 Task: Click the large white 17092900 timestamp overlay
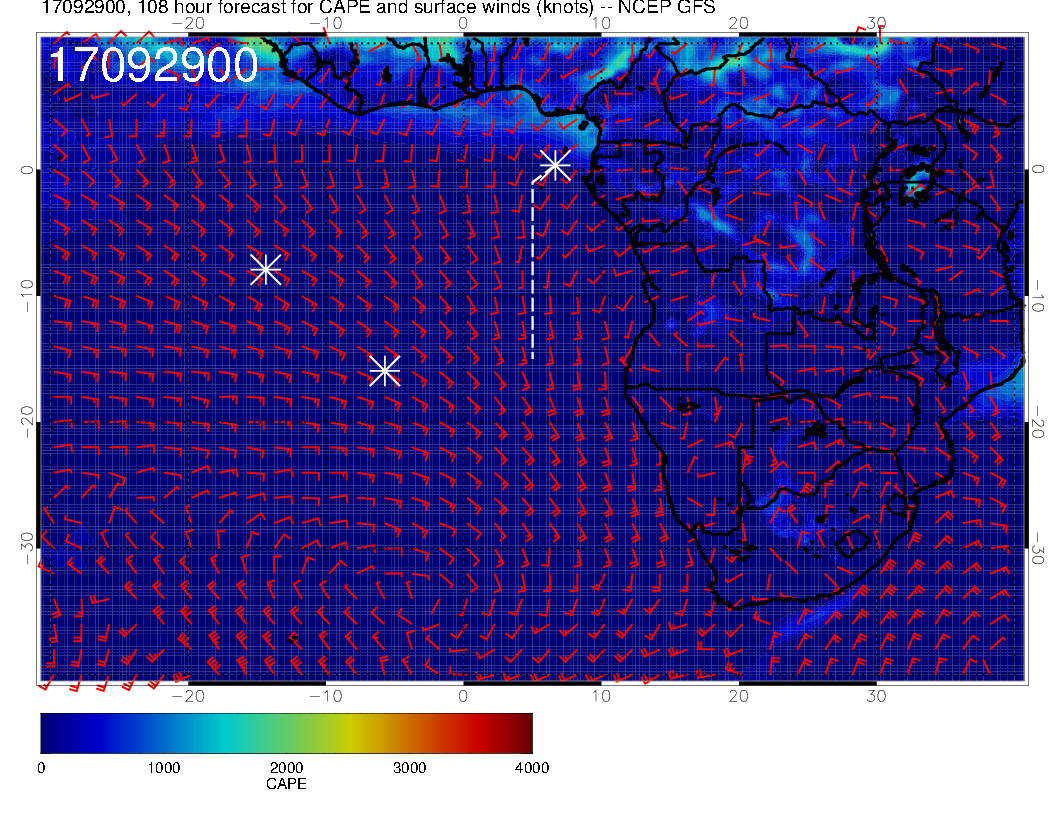click(x=154, y=65)
